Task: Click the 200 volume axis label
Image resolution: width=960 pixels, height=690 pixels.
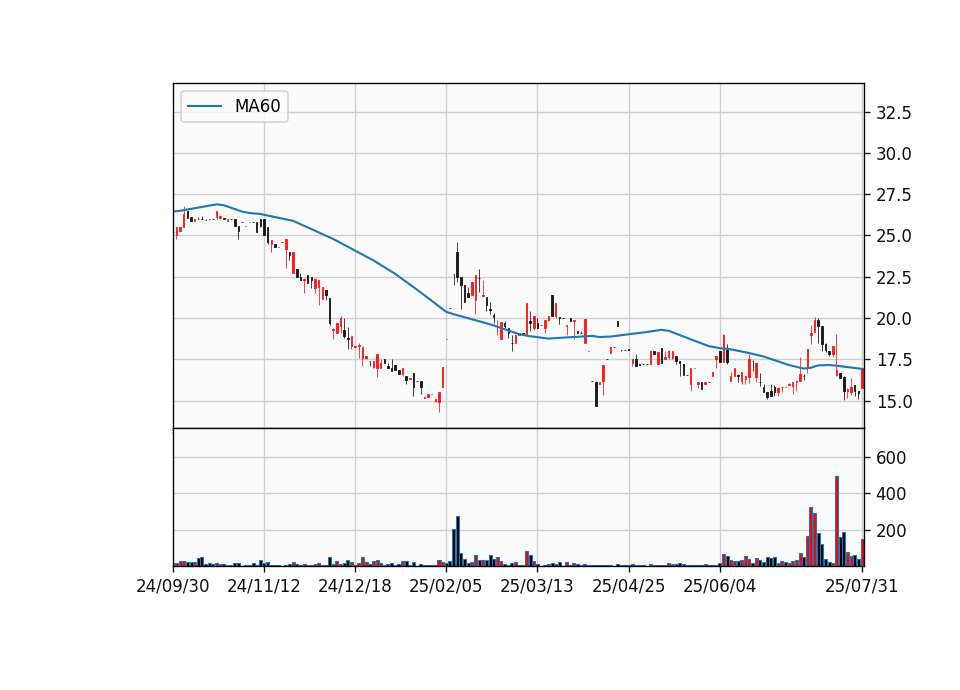Action: coord(891,531)
